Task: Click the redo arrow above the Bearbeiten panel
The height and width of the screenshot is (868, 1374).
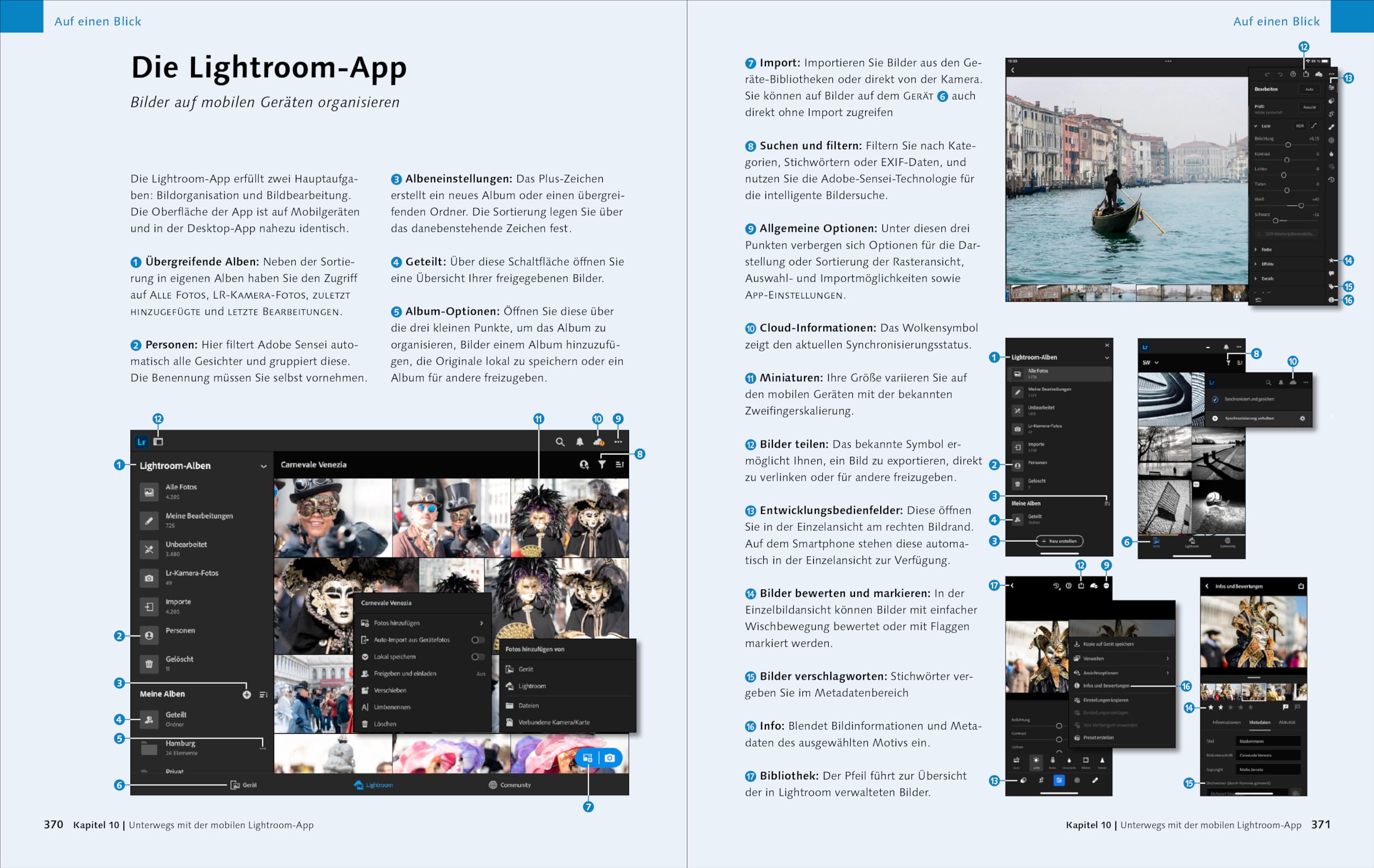Action: click(1268, 74)
